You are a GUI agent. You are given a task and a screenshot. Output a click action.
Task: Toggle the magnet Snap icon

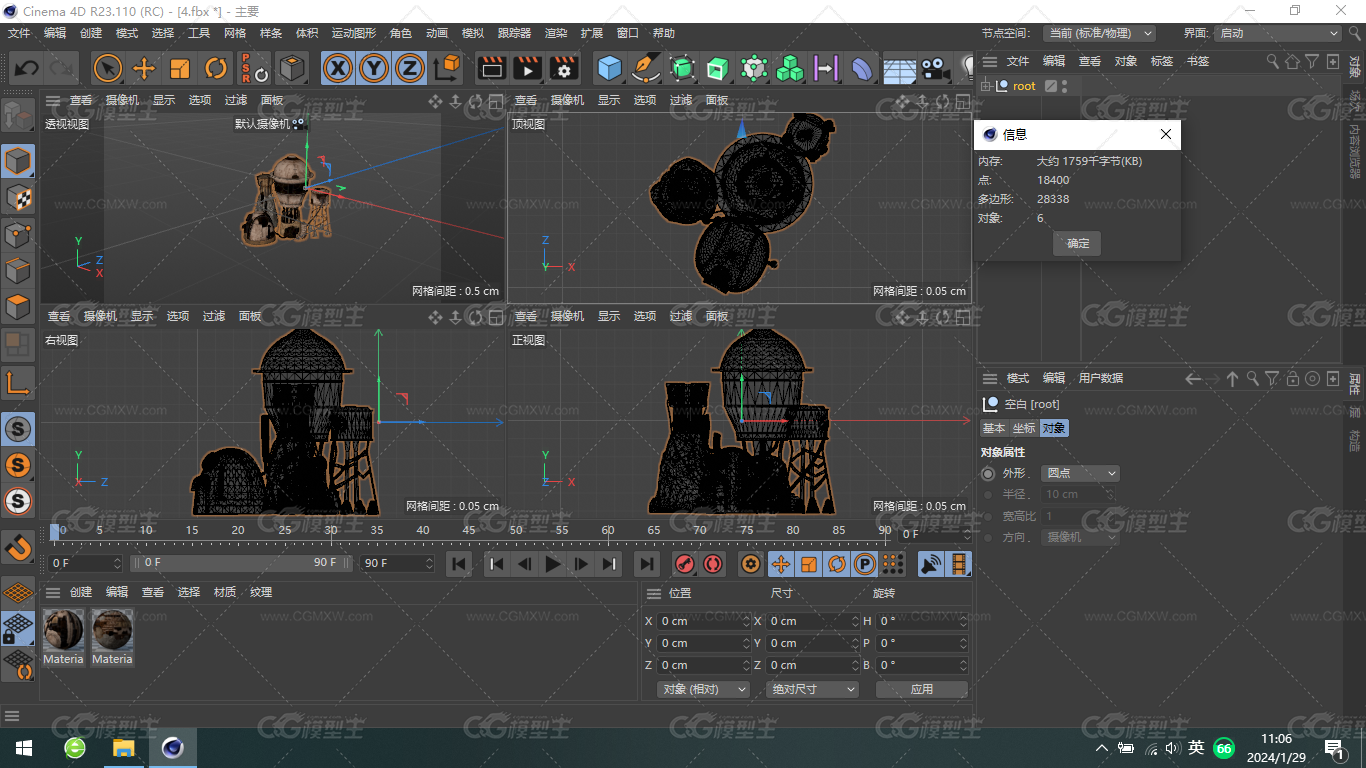[18, 547]
